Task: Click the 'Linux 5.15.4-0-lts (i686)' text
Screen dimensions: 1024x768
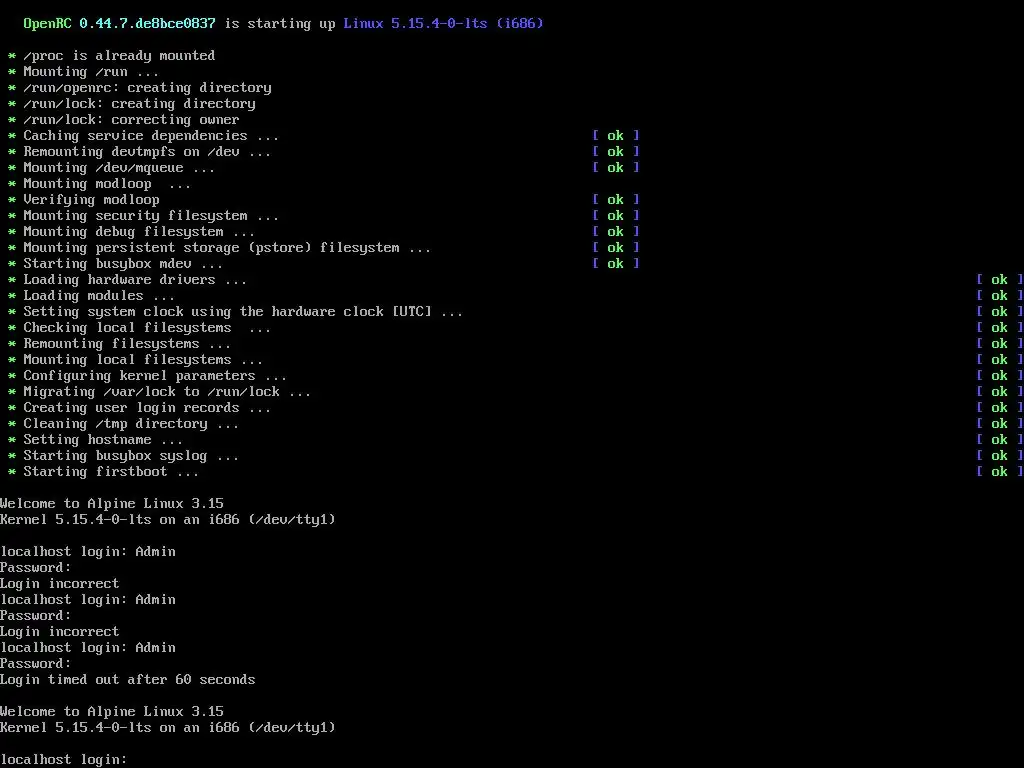Action: click(x=443, y=24)
